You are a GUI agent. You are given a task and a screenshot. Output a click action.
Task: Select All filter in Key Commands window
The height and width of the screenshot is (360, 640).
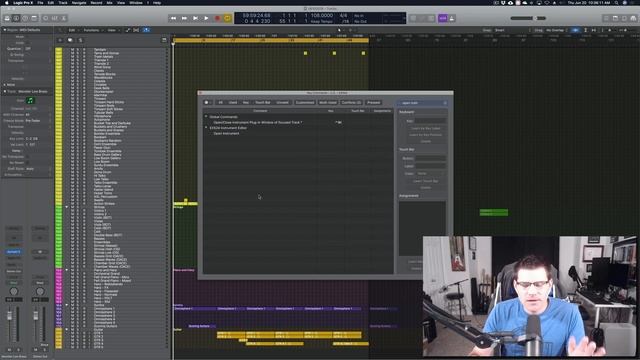220,102
